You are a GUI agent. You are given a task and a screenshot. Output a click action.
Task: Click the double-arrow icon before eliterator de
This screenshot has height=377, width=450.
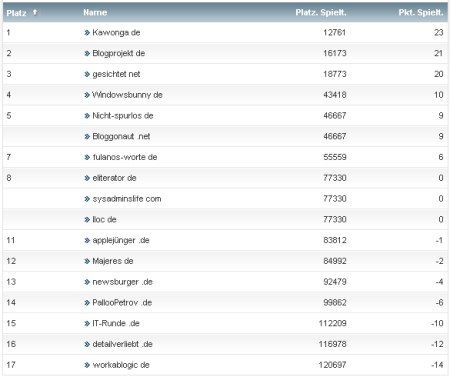point(87,178)
